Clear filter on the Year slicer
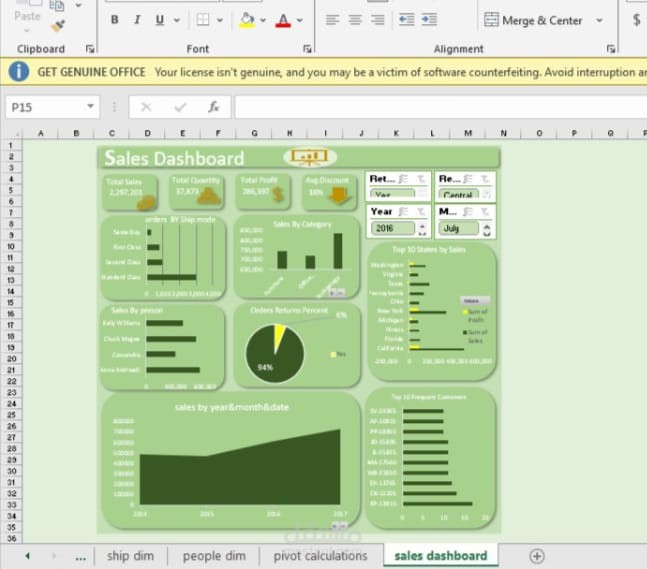Screen dimensions: 647x569 (420, 212)
